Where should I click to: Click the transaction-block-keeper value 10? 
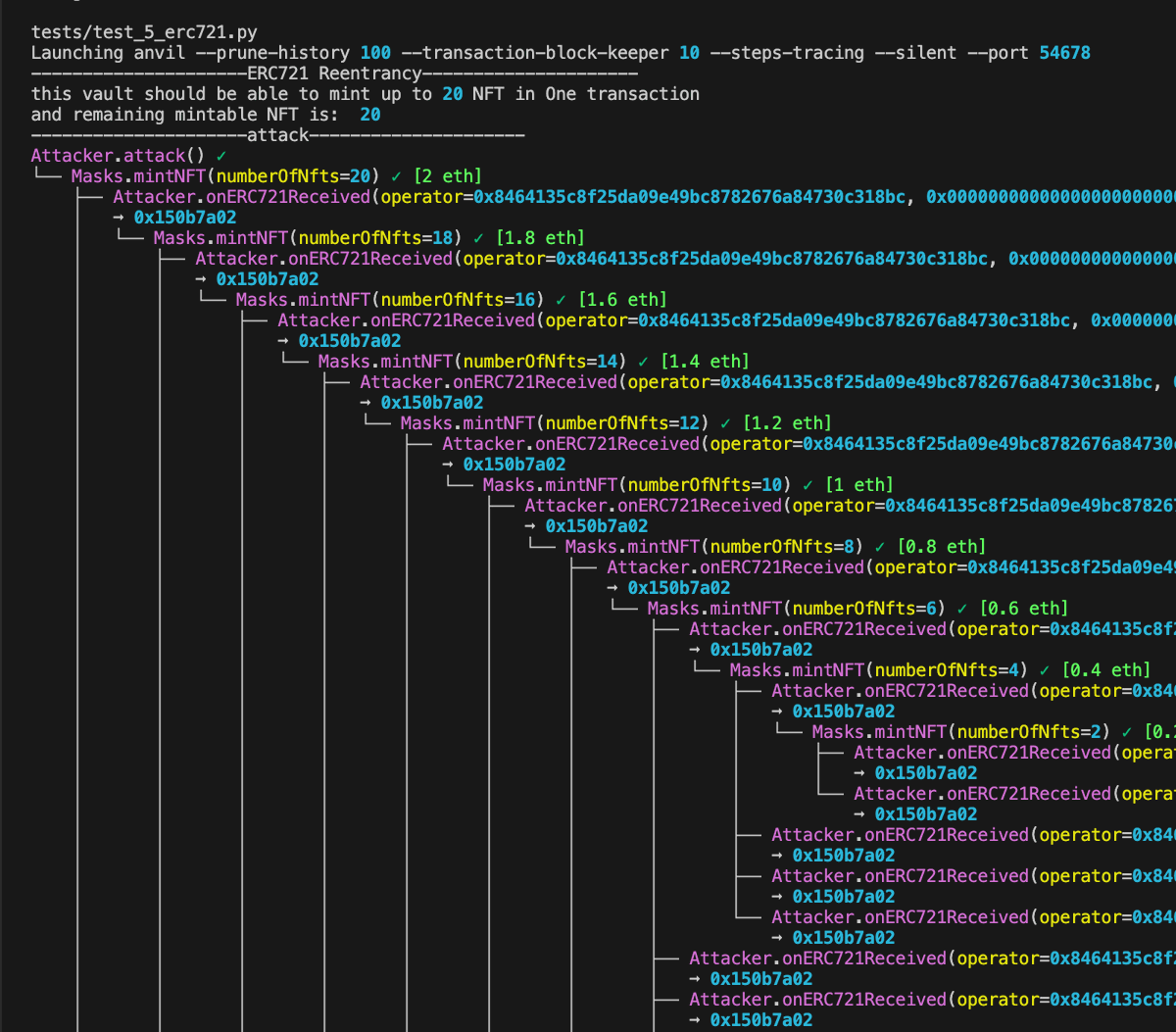689,53
